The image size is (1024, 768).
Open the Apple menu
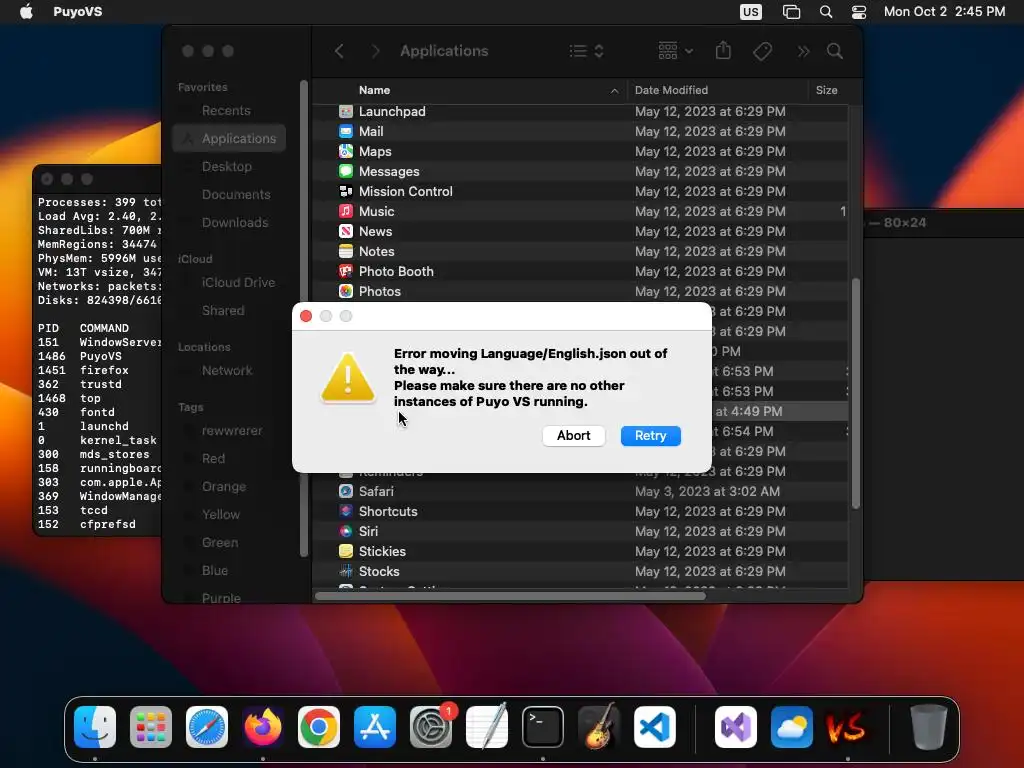(26, 12)
